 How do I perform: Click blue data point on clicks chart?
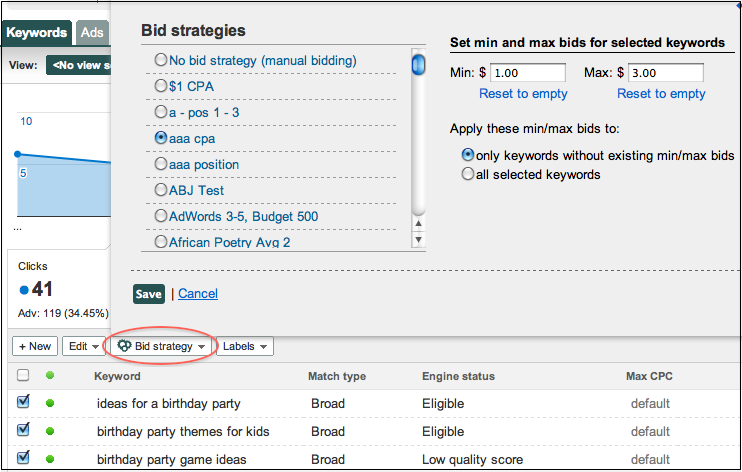click(18, 154)
